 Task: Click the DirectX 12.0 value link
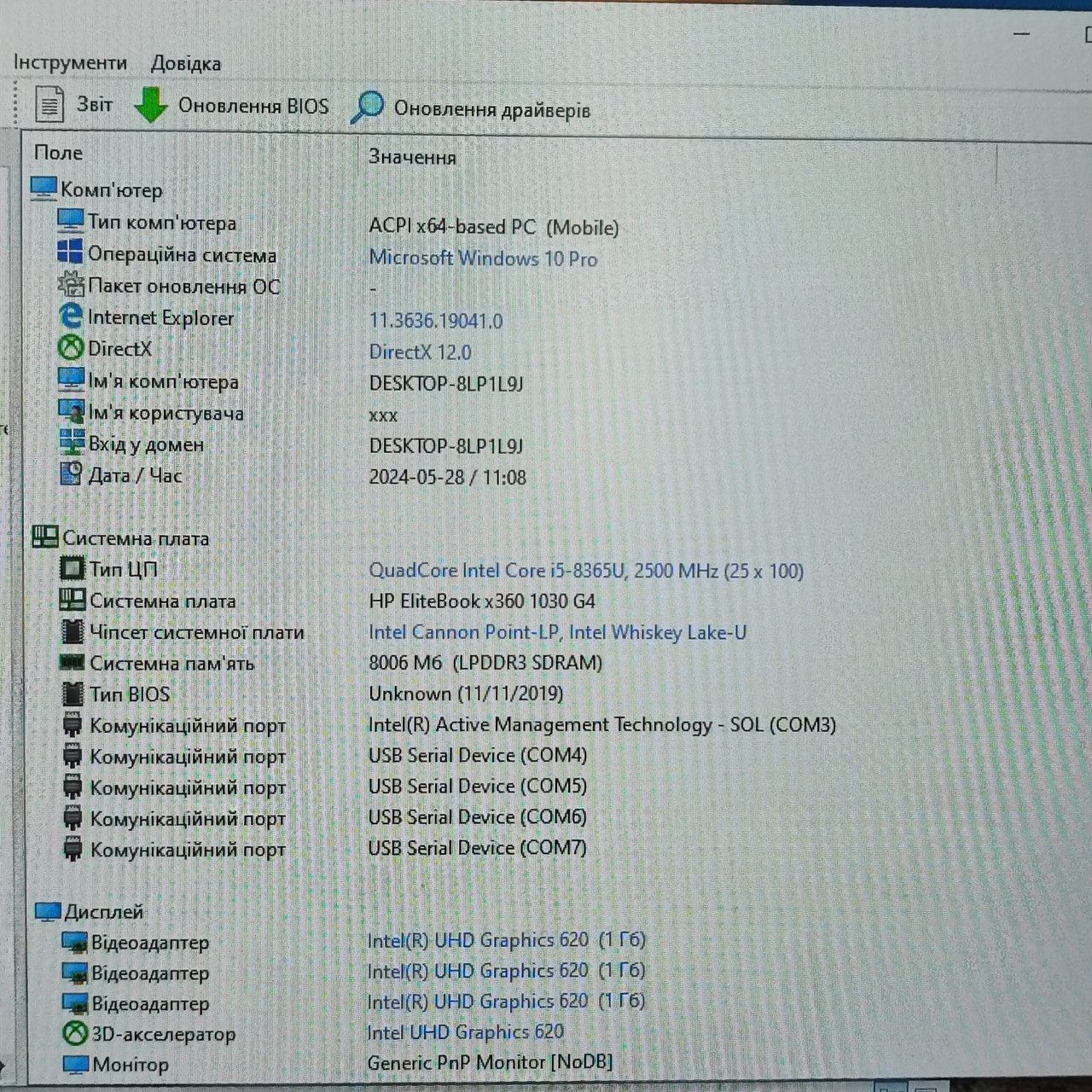(420, 351)
